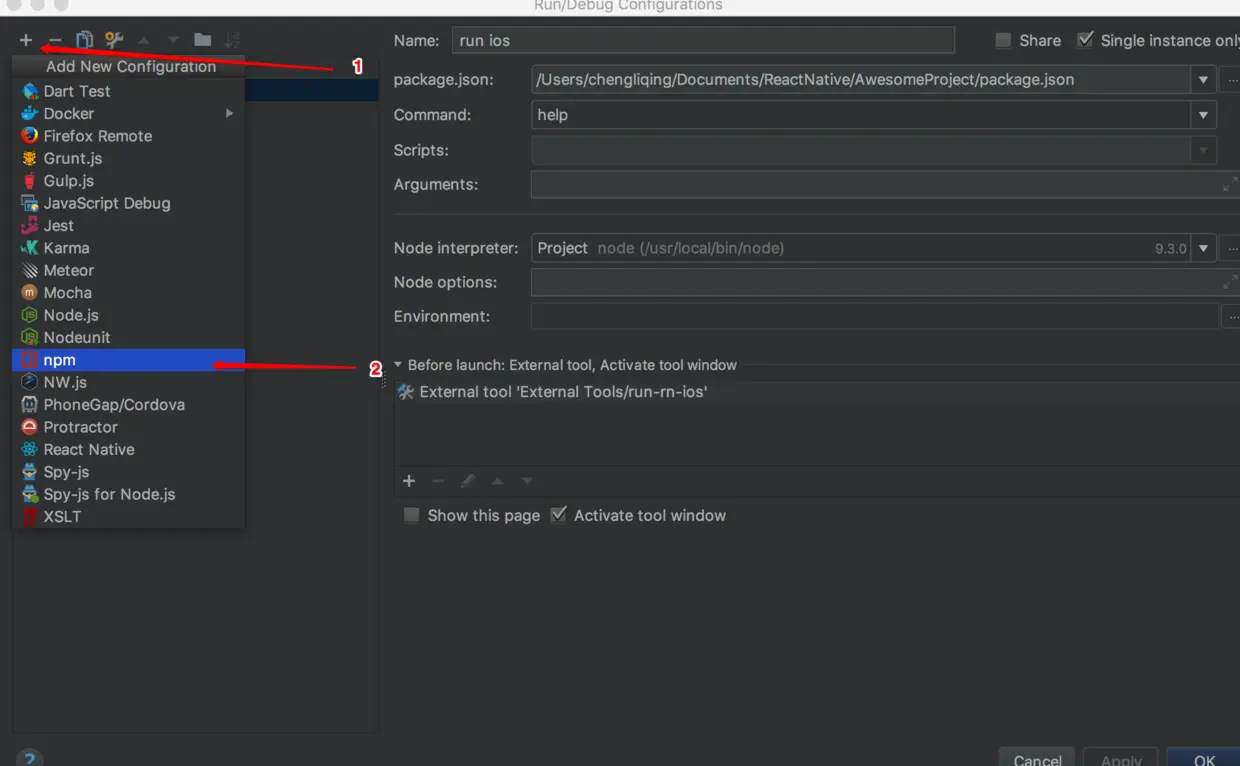Screen dimensions: 1240x766
Task: Move the Before launch task up
Action: (497, 481)
